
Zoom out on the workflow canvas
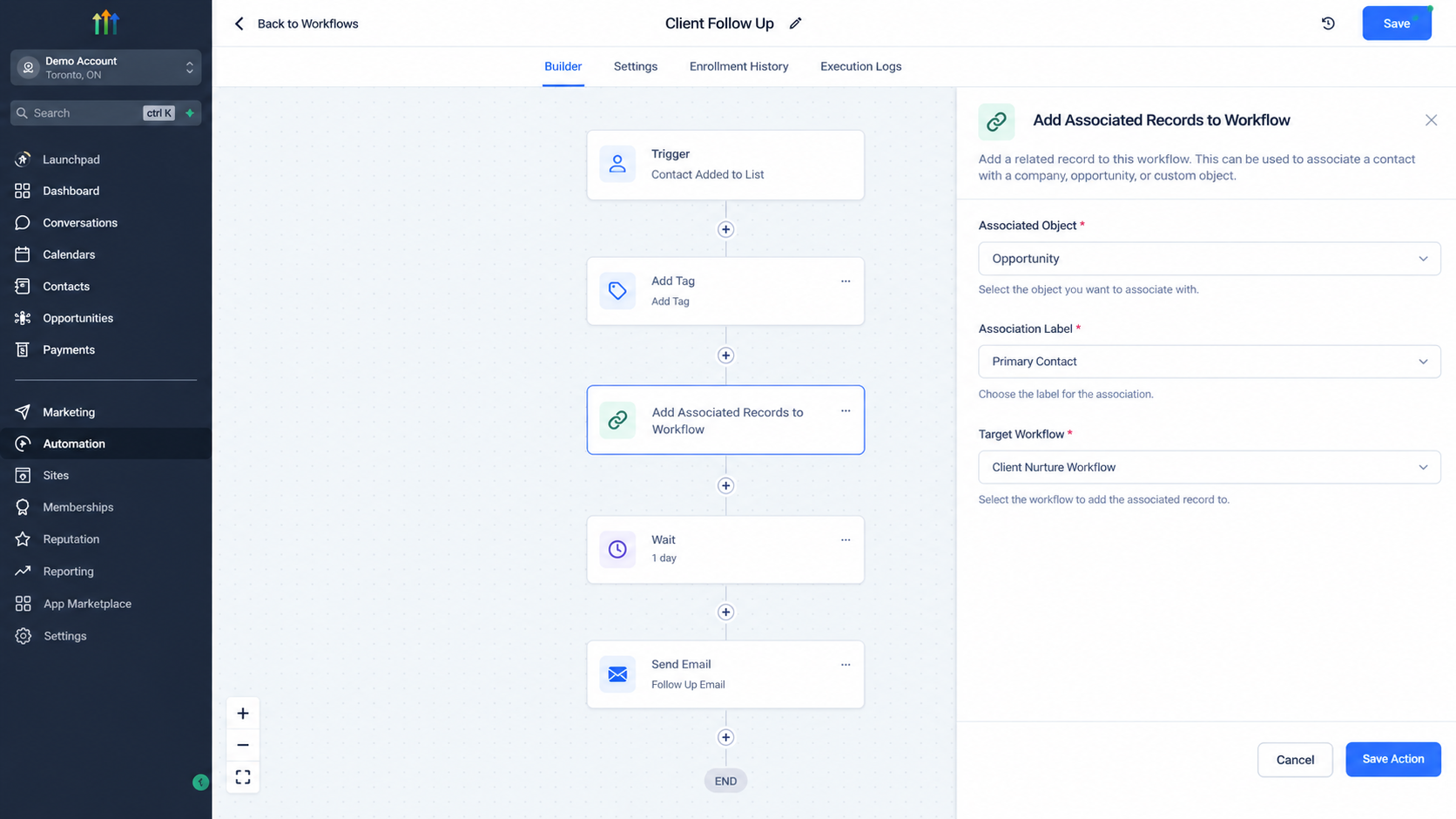(243, 745)
